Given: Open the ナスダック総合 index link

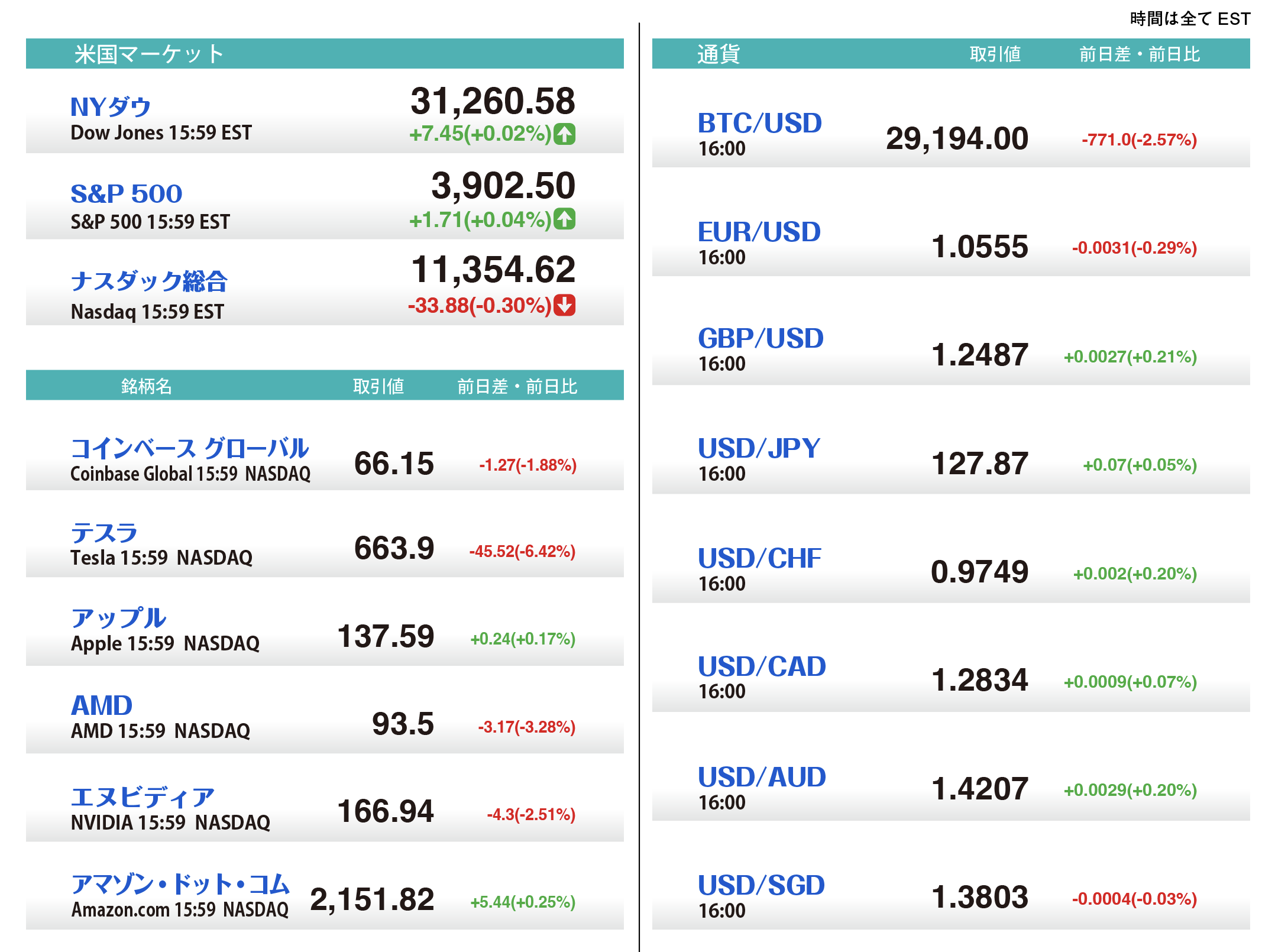Looking at the screenshot, I should coord(148,281).
